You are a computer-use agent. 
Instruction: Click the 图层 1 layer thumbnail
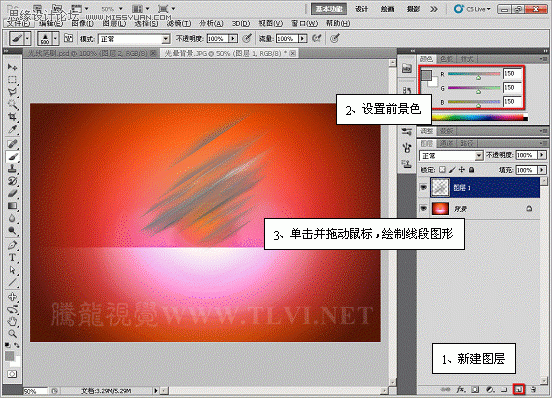coord(440,188)
